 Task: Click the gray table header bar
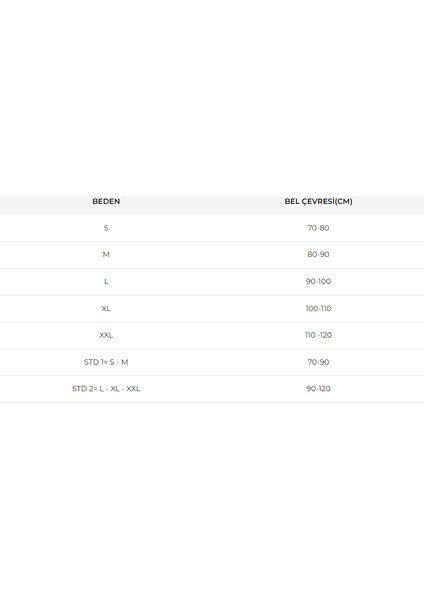tap(212, 206)
